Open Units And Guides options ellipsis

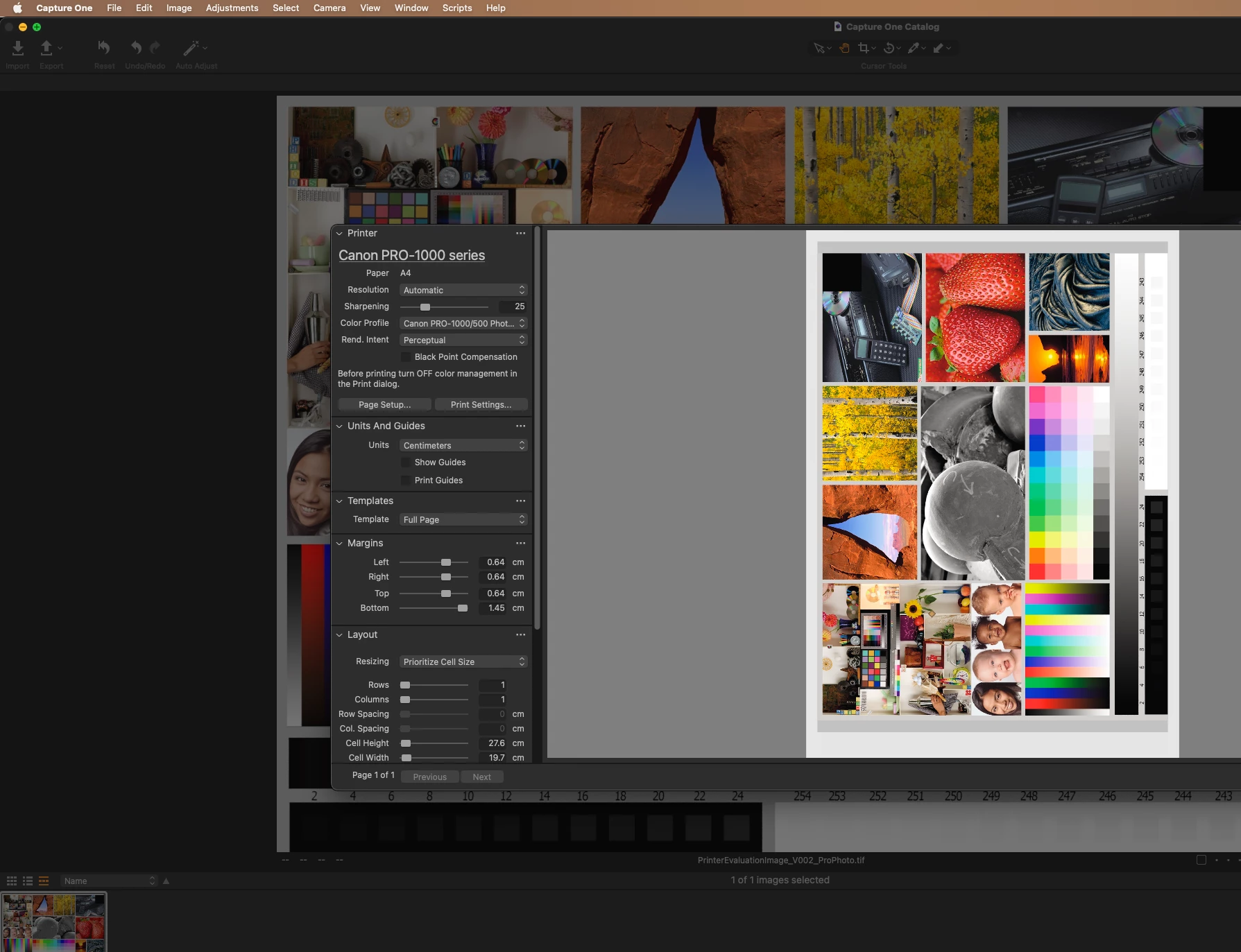[521, 426]
